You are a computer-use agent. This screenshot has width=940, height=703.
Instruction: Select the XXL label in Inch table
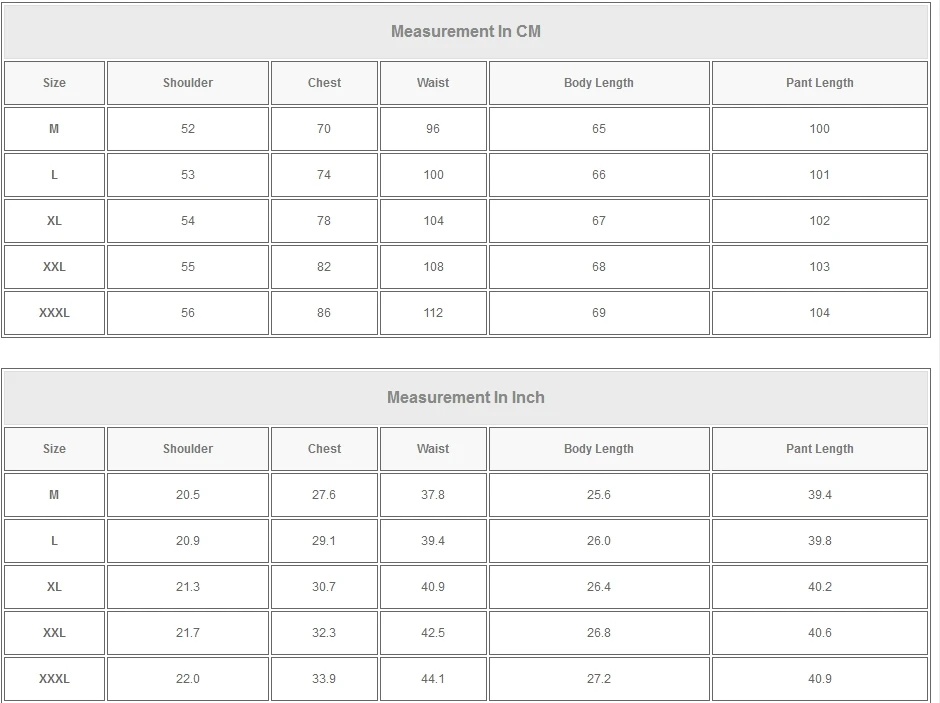point(55,633)
